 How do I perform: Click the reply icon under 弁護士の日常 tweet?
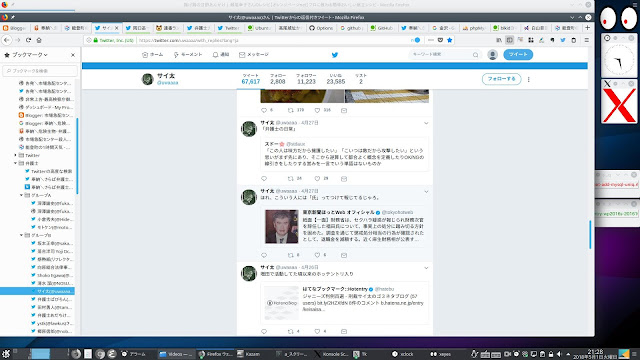264,179
